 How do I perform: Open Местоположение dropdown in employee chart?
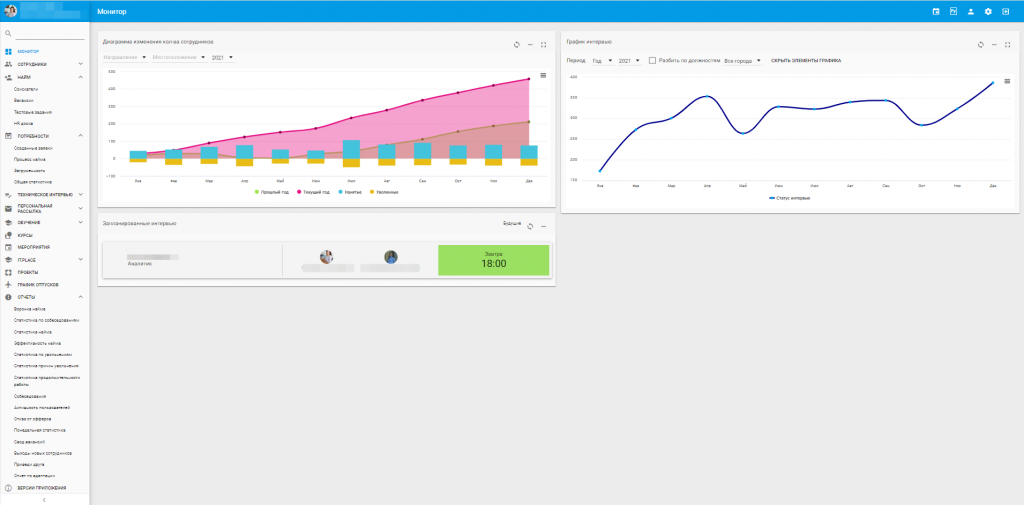pyautogui.click(x=179, y=57)
